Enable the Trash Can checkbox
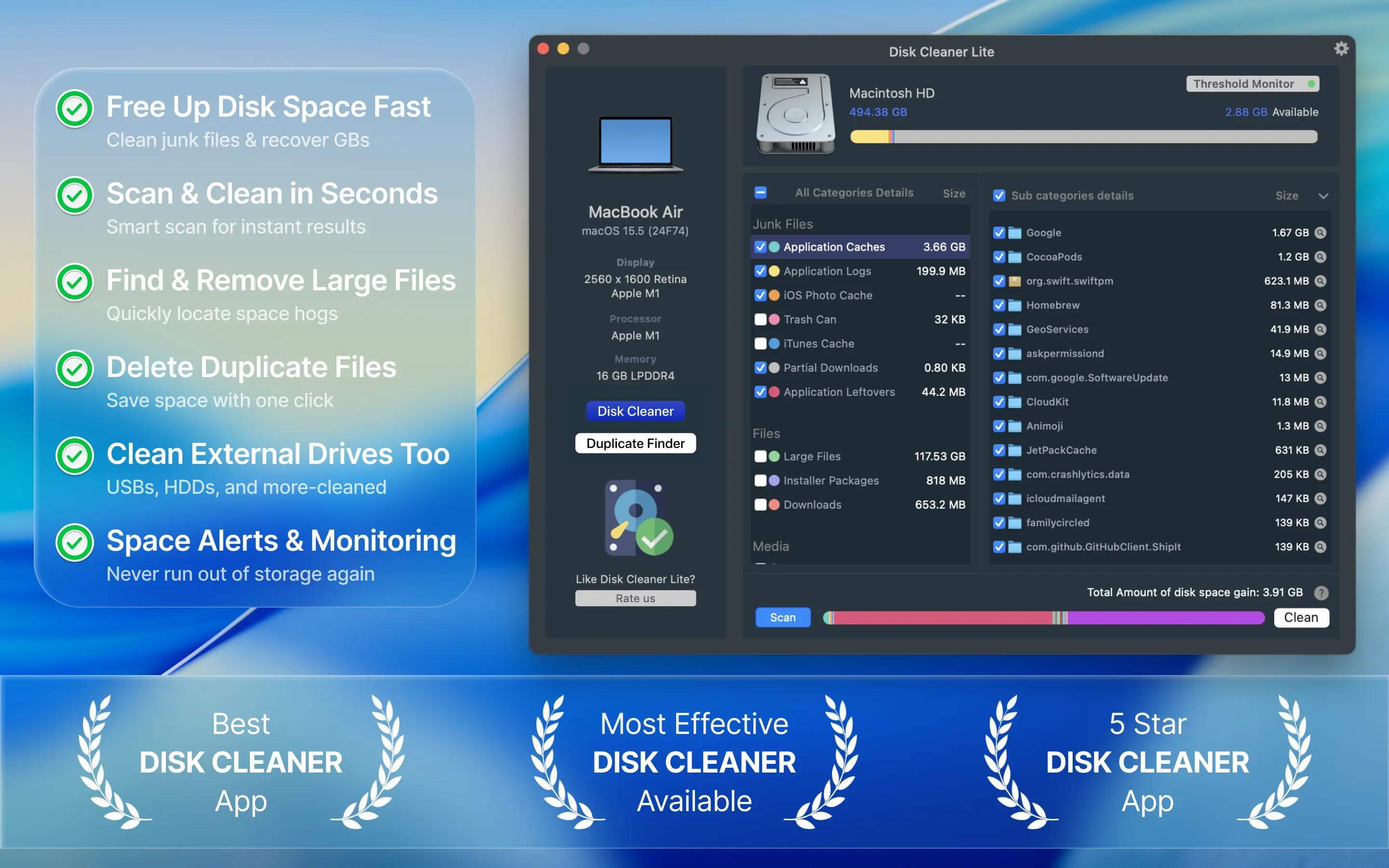This screenshot has width=1389, height=868. (x=761, y=319)
